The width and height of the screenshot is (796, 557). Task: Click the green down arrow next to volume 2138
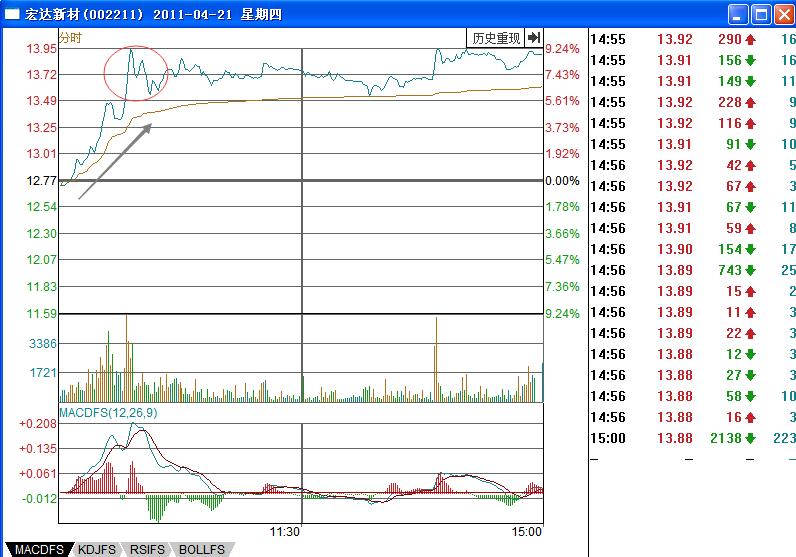(x=750, y=438)
